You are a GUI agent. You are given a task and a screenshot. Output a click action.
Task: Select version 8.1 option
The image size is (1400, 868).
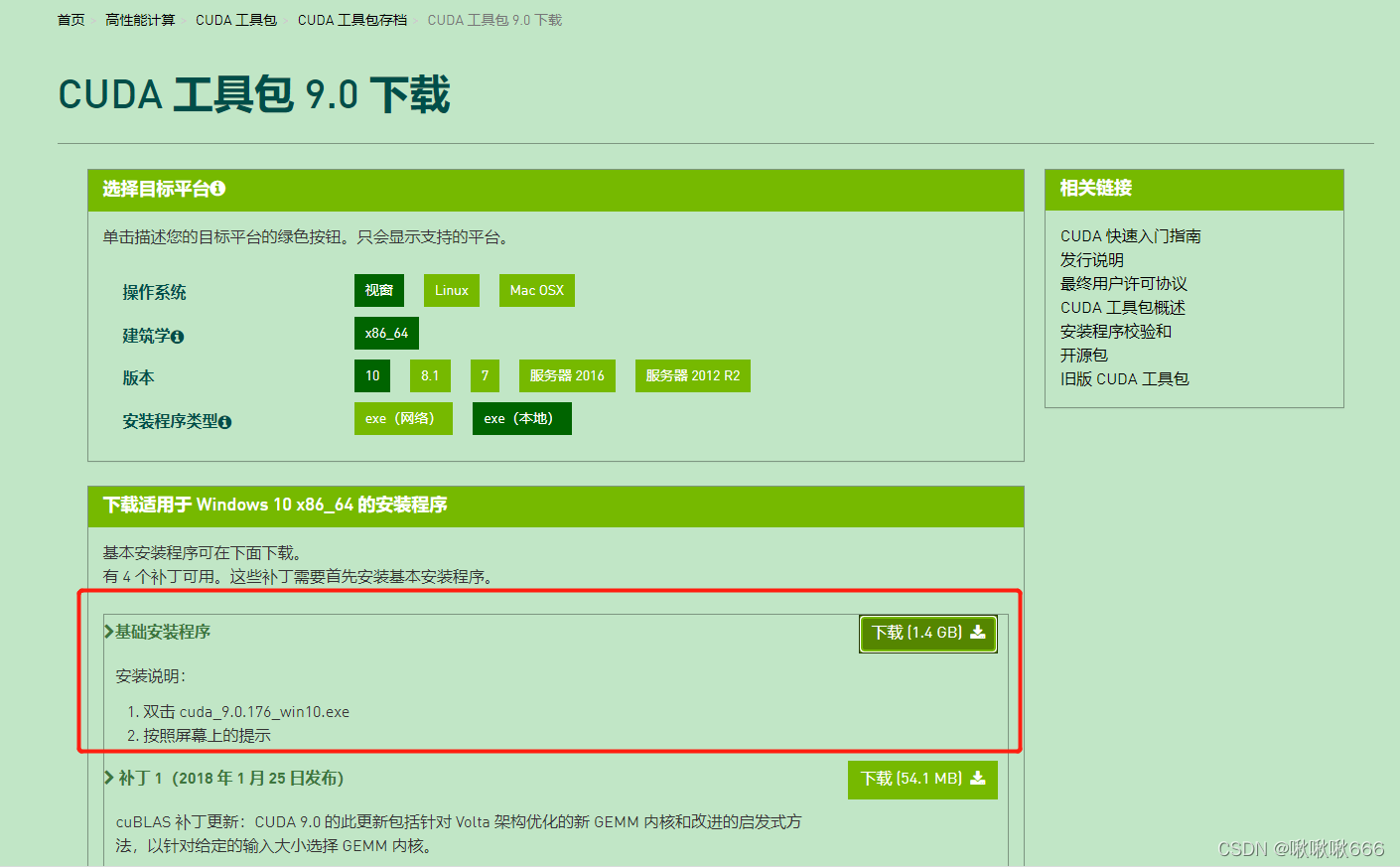[430, 375]
